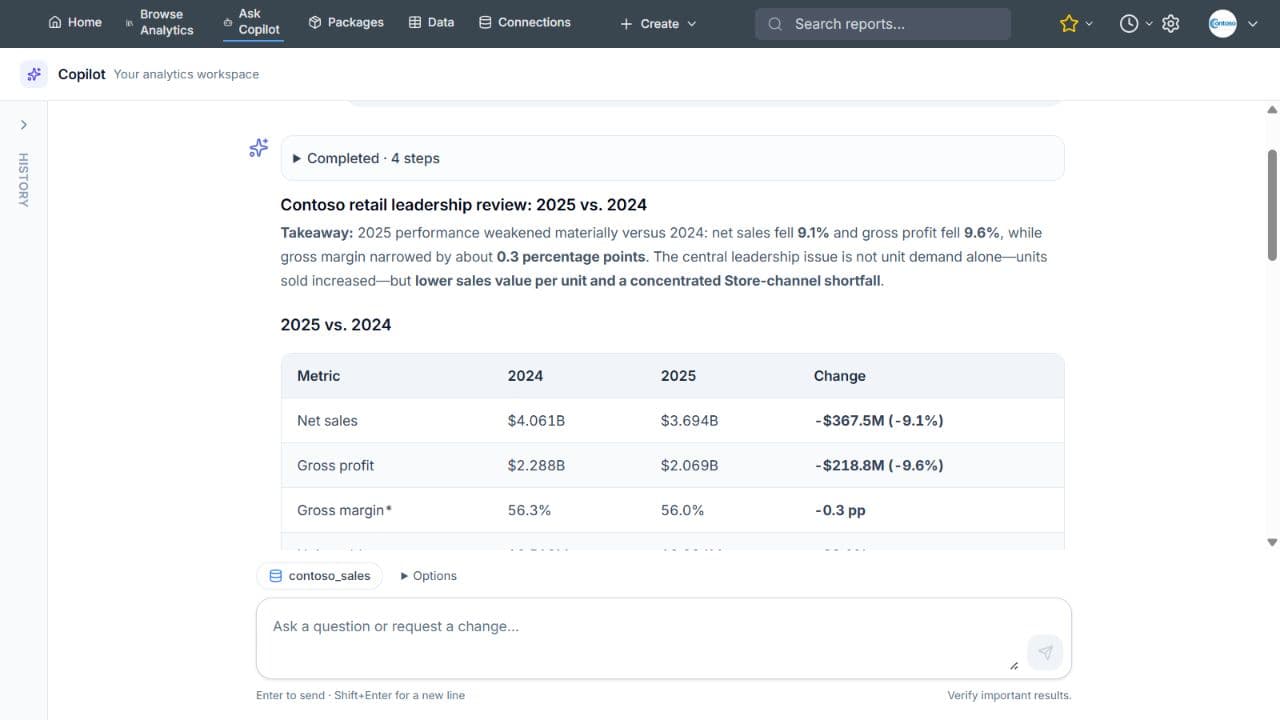Image resolution: width=1280 pixels, height=720 pixels.
Task: Click the $2.069B cell
Action: pos(689,465)
